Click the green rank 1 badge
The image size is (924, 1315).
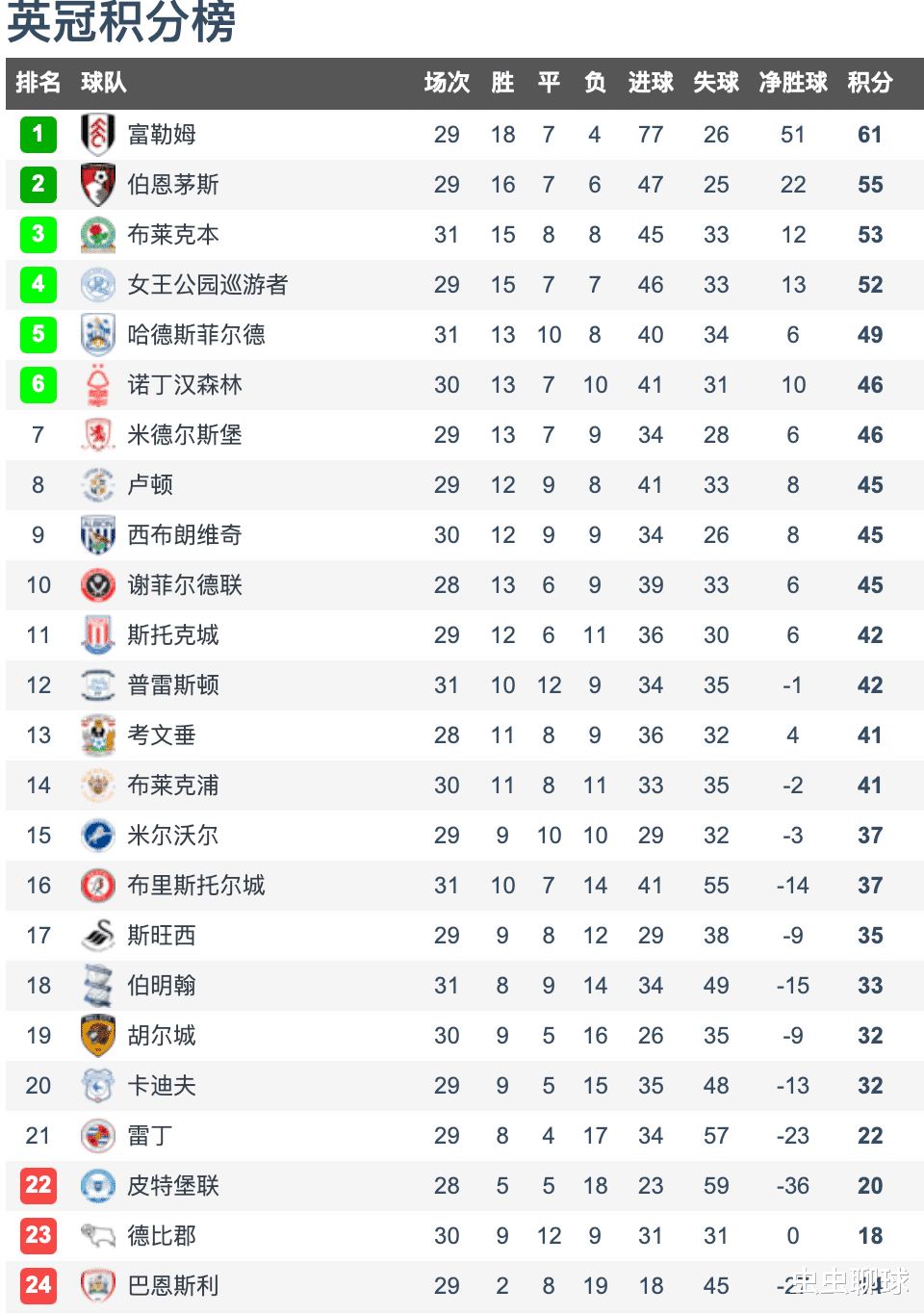(38, 135)
